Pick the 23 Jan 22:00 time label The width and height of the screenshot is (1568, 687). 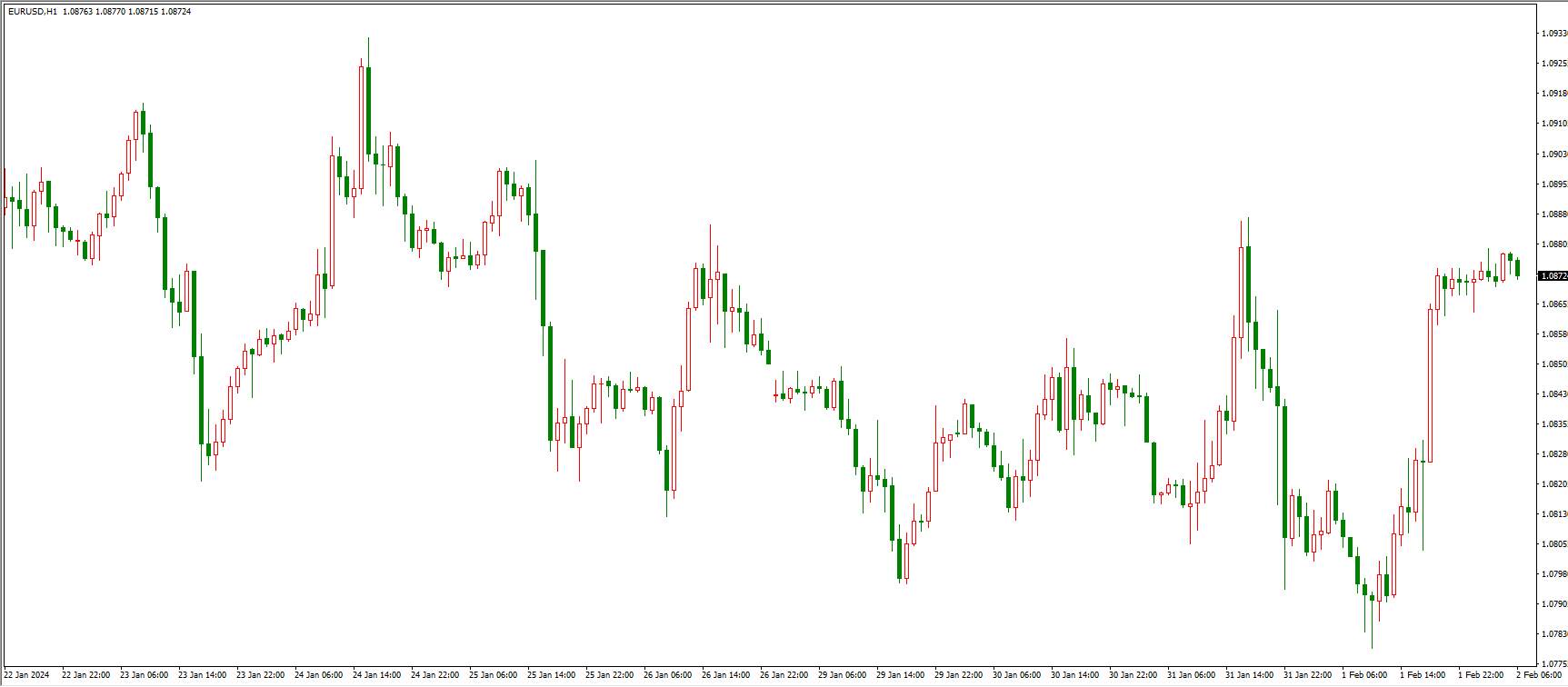click(x=261, y=674)
